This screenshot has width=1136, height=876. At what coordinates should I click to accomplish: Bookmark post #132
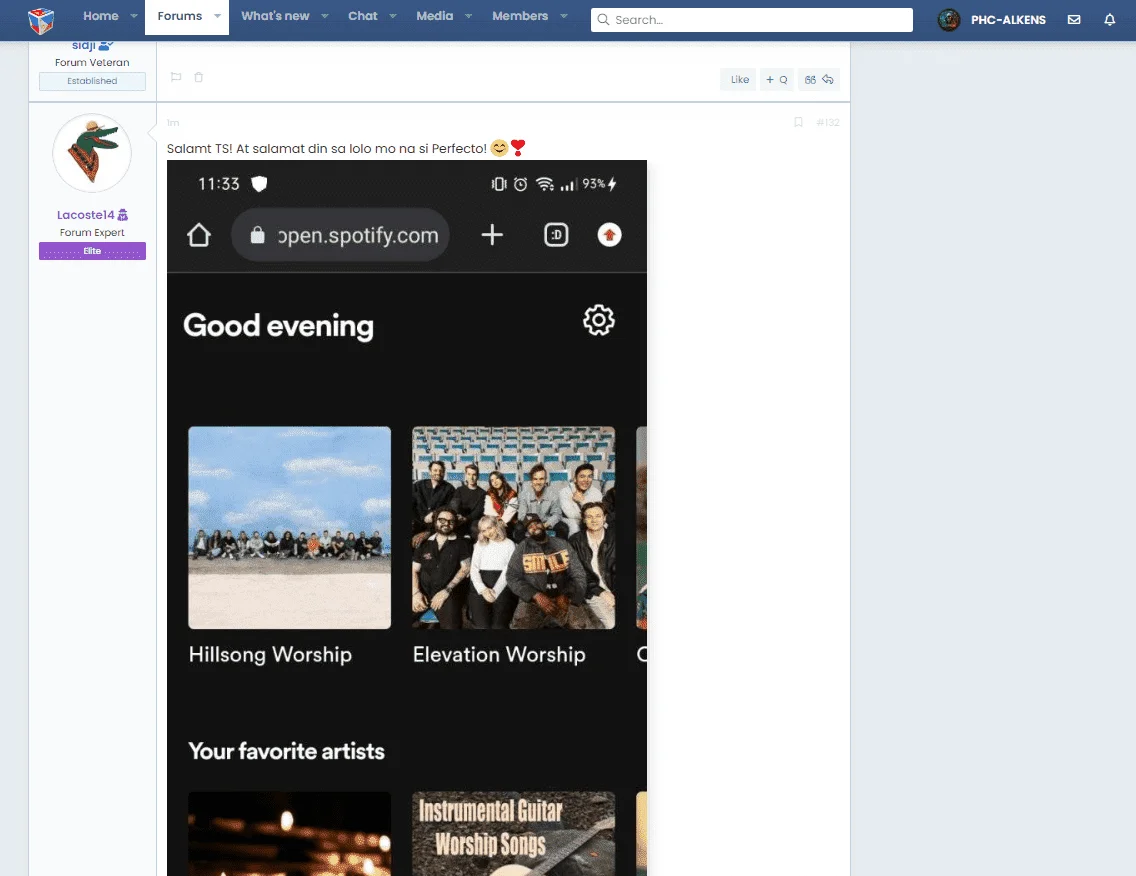click(x=798, y=122)
